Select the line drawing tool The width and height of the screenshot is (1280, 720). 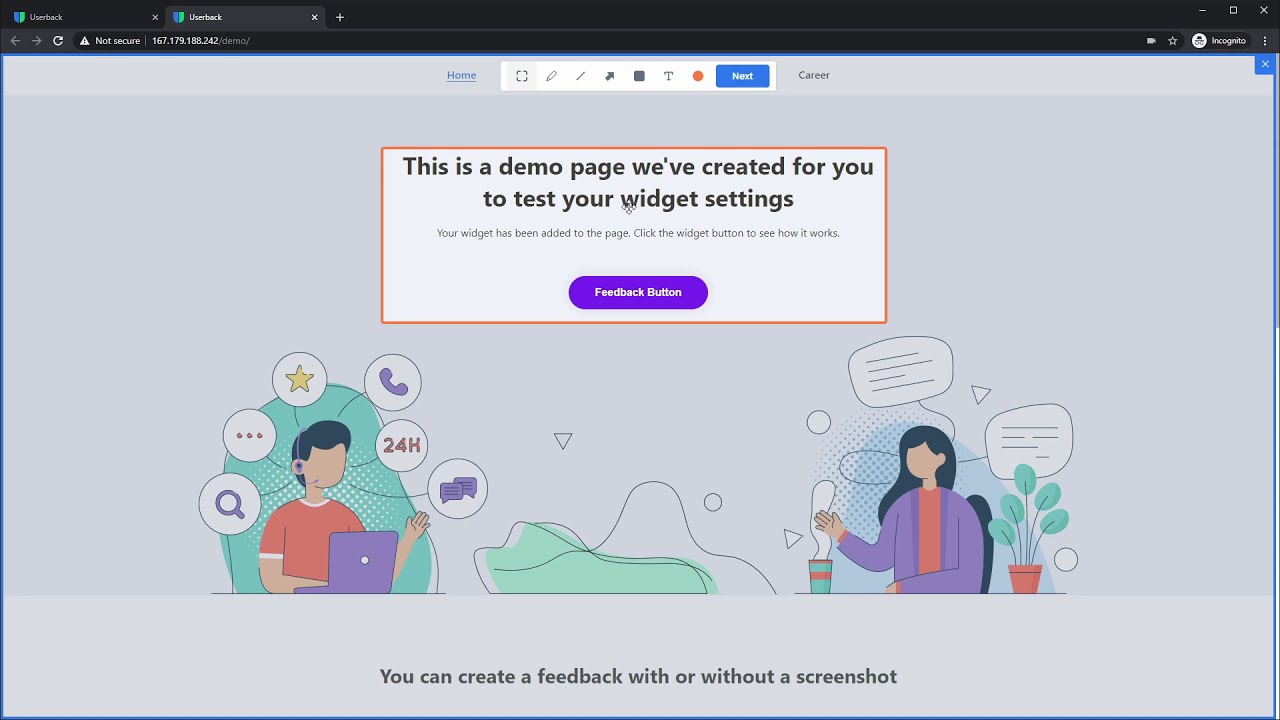[x=580, y=76]
